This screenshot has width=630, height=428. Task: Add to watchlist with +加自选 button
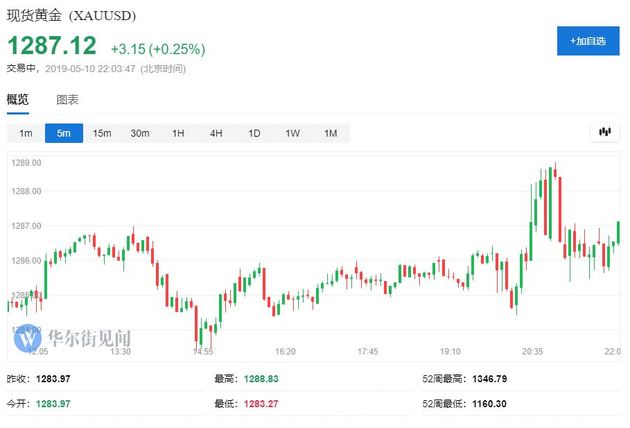(x=588, y=41)
